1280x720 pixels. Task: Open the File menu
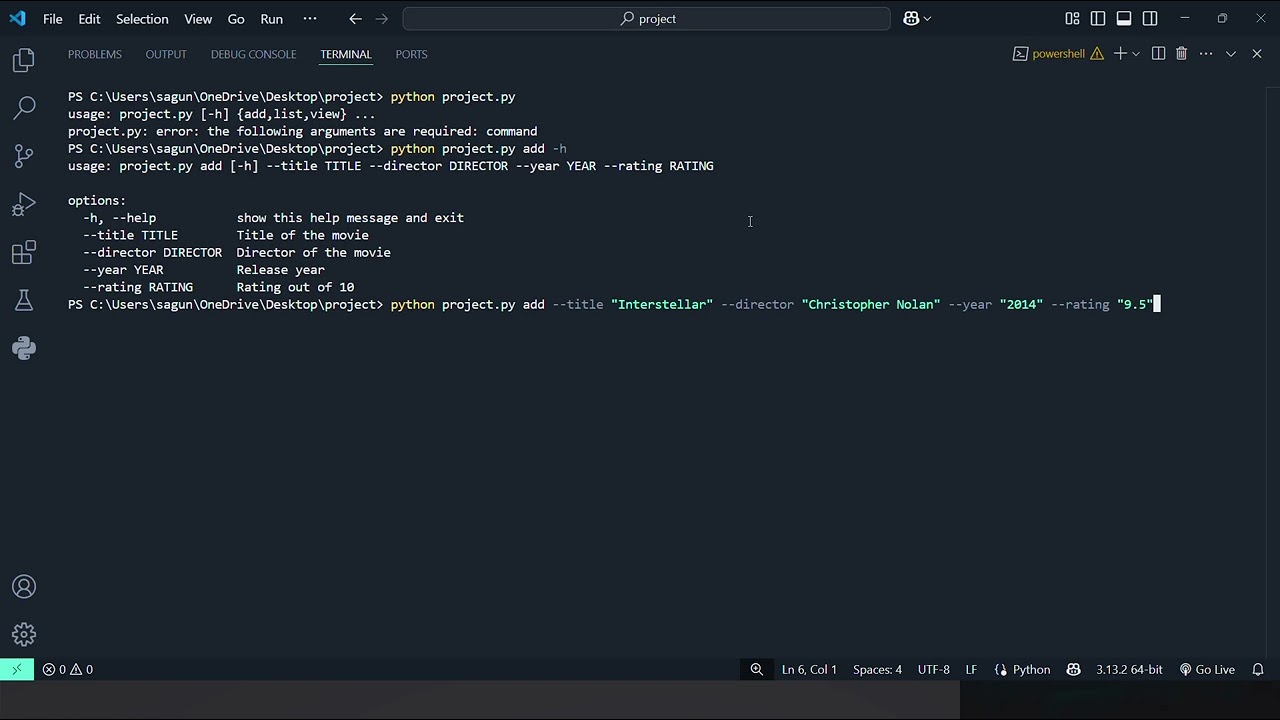click(x=53, y=18)
